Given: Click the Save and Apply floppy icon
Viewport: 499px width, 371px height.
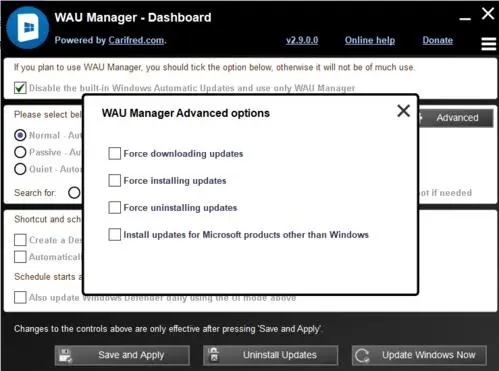Looking at the screenshot, I should [x=65, y=355].
